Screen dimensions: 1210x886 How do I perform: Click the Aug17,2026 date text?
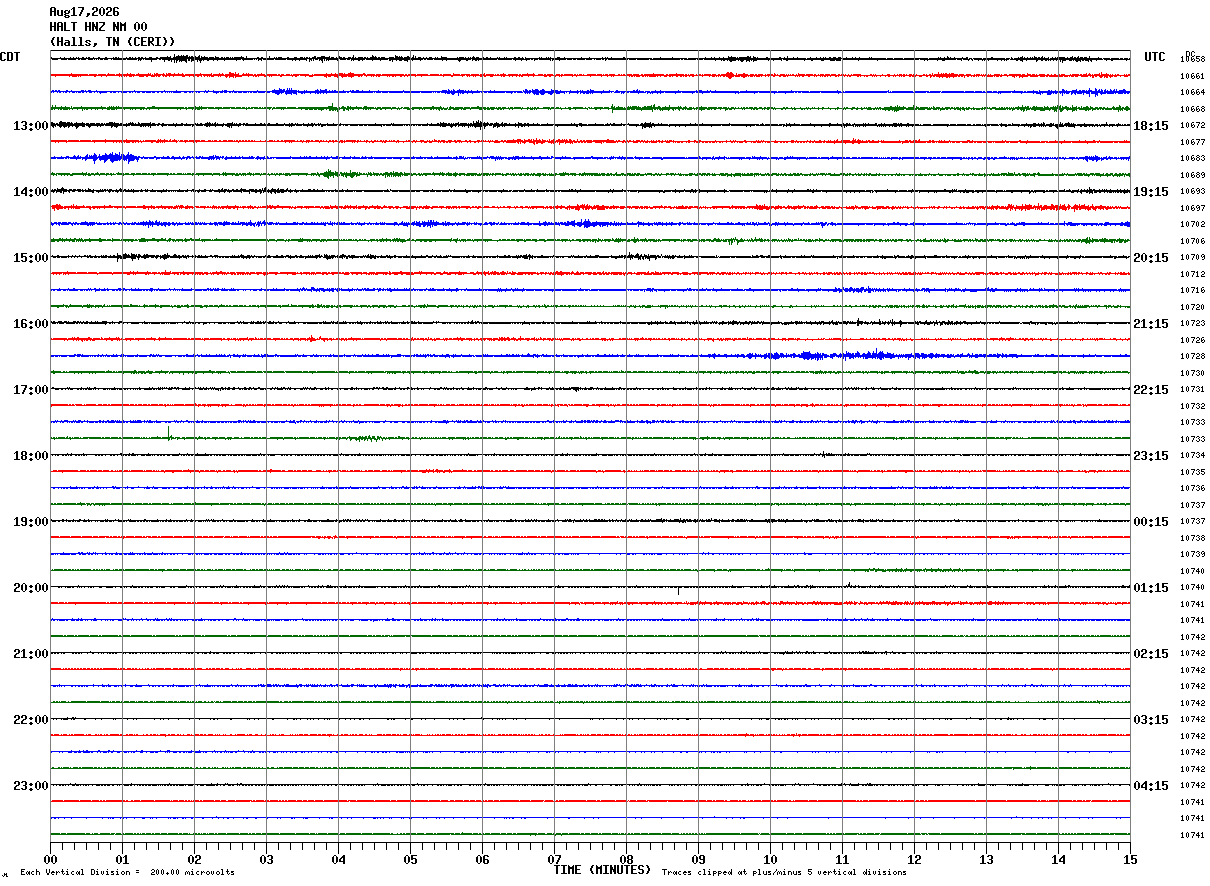point(84,12)
